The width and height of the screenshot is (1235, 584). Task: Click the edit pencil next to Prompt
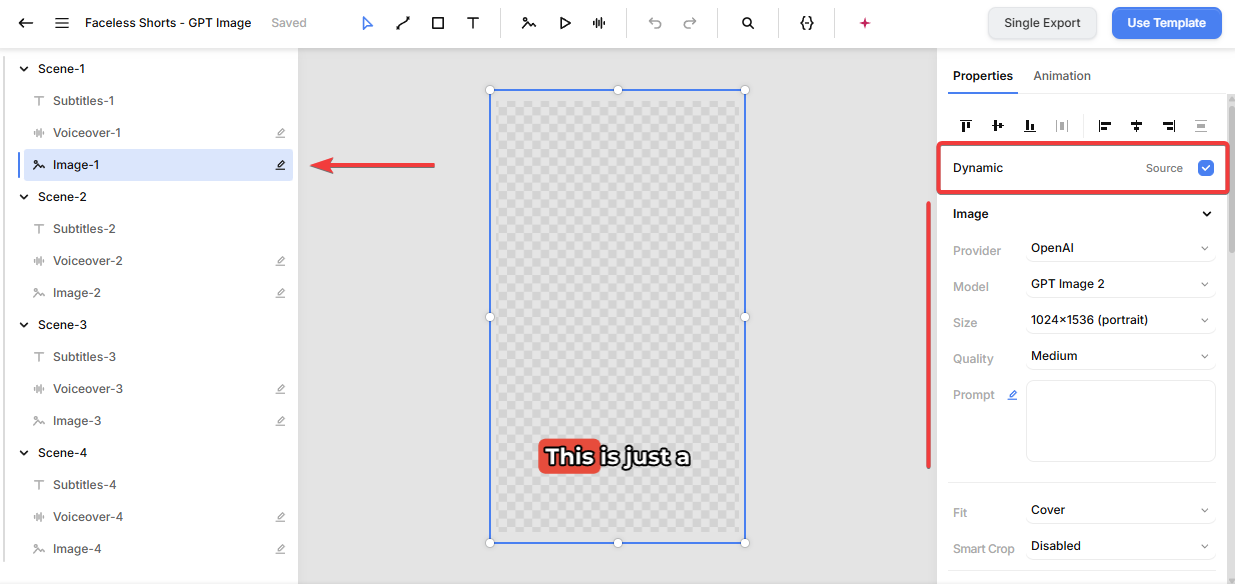[x=1012, y=395]
